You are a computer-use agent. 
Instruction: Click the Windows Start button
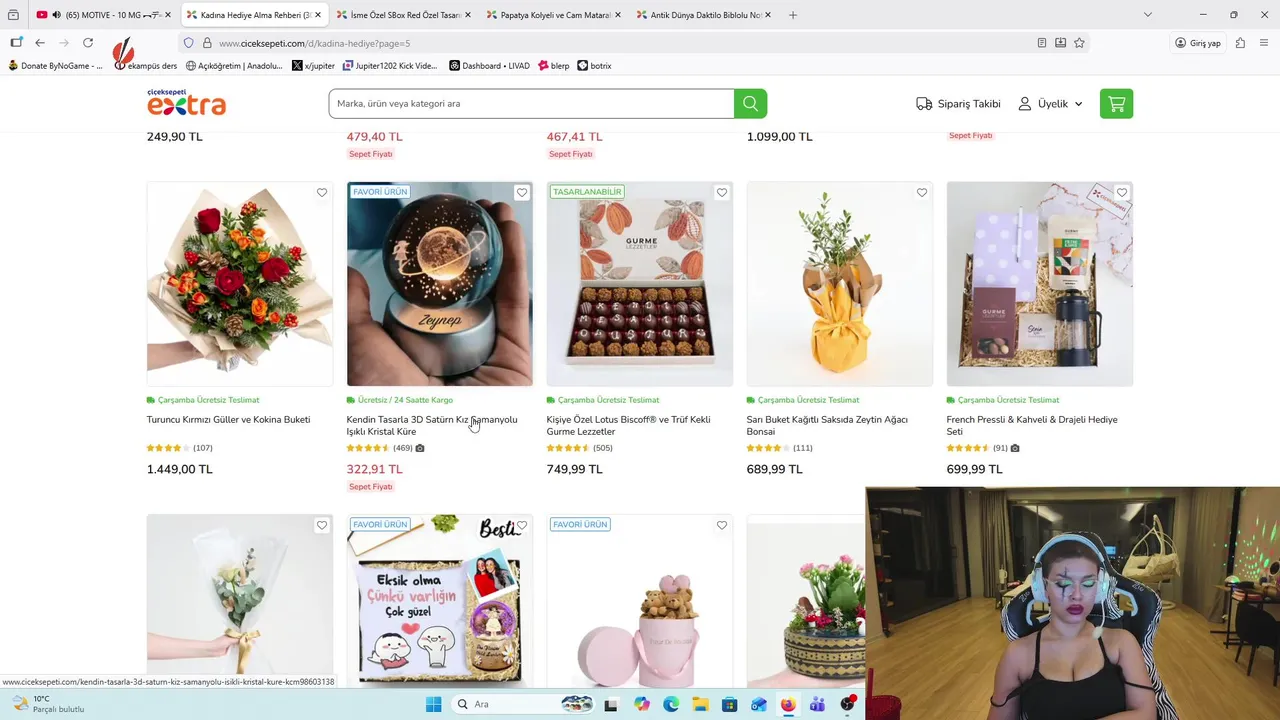433,704
